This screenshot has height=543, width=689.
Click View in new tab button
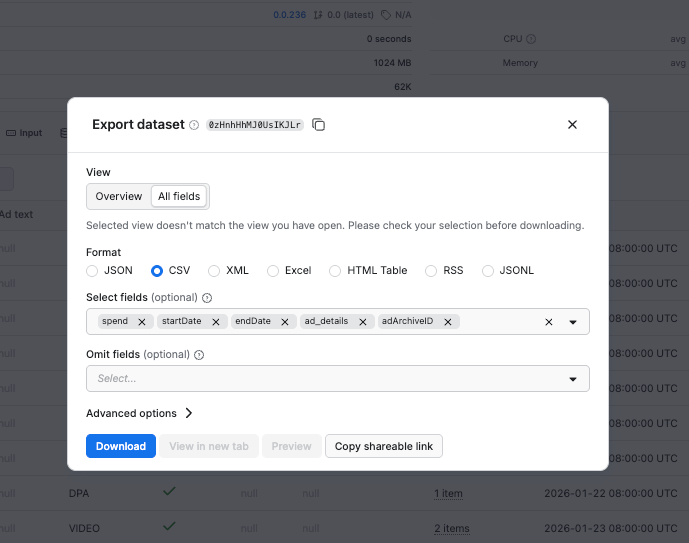coord(209,446)
